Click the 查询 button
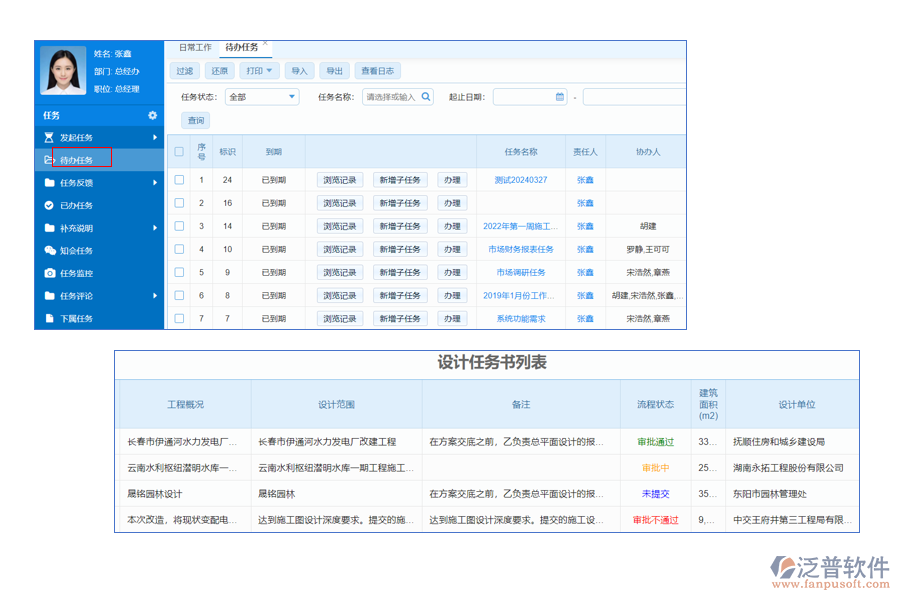 point(195,121)
